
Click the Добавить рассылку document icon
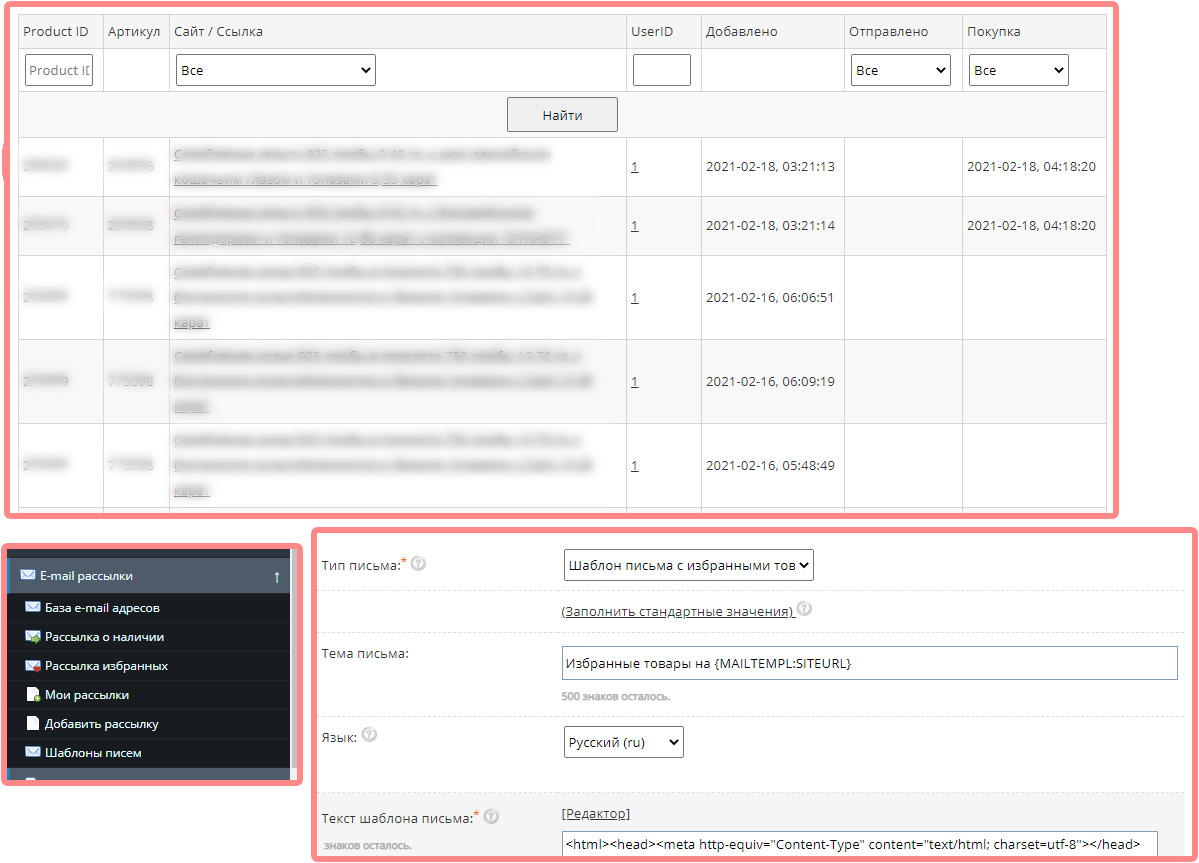[33, 723]
